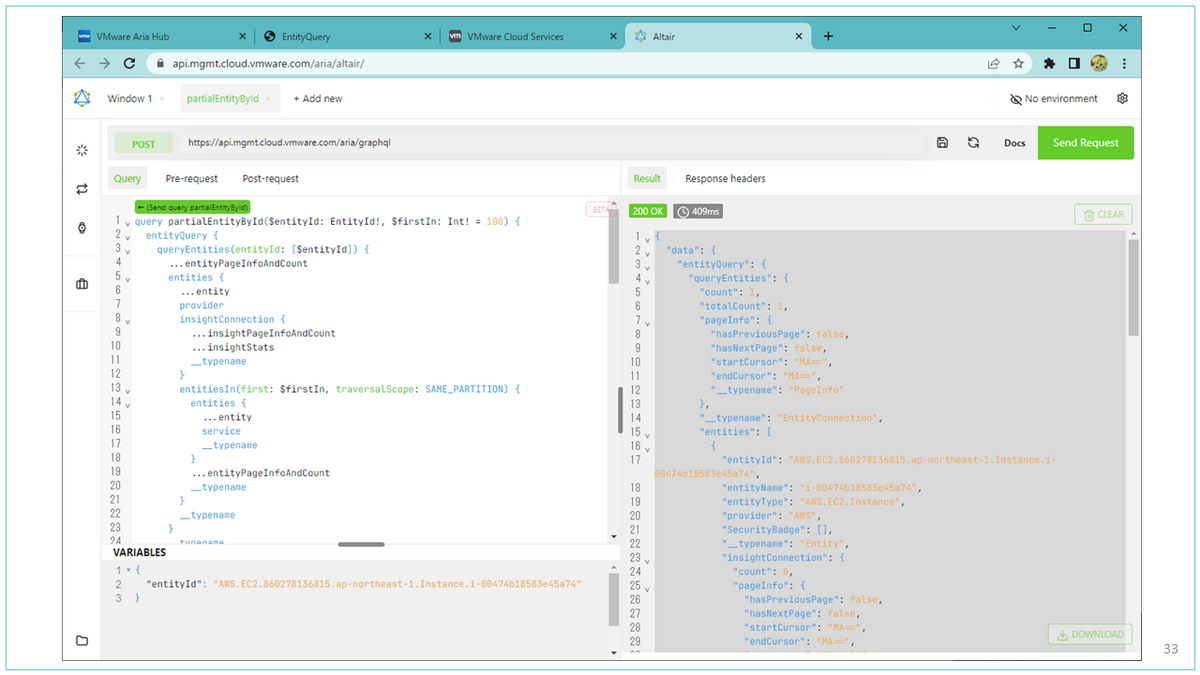Image resolution: width=1200 pixels, height=675 pixels.
Task: Open the Chrome three-dot menu
Action: [x=1124, y=63]
